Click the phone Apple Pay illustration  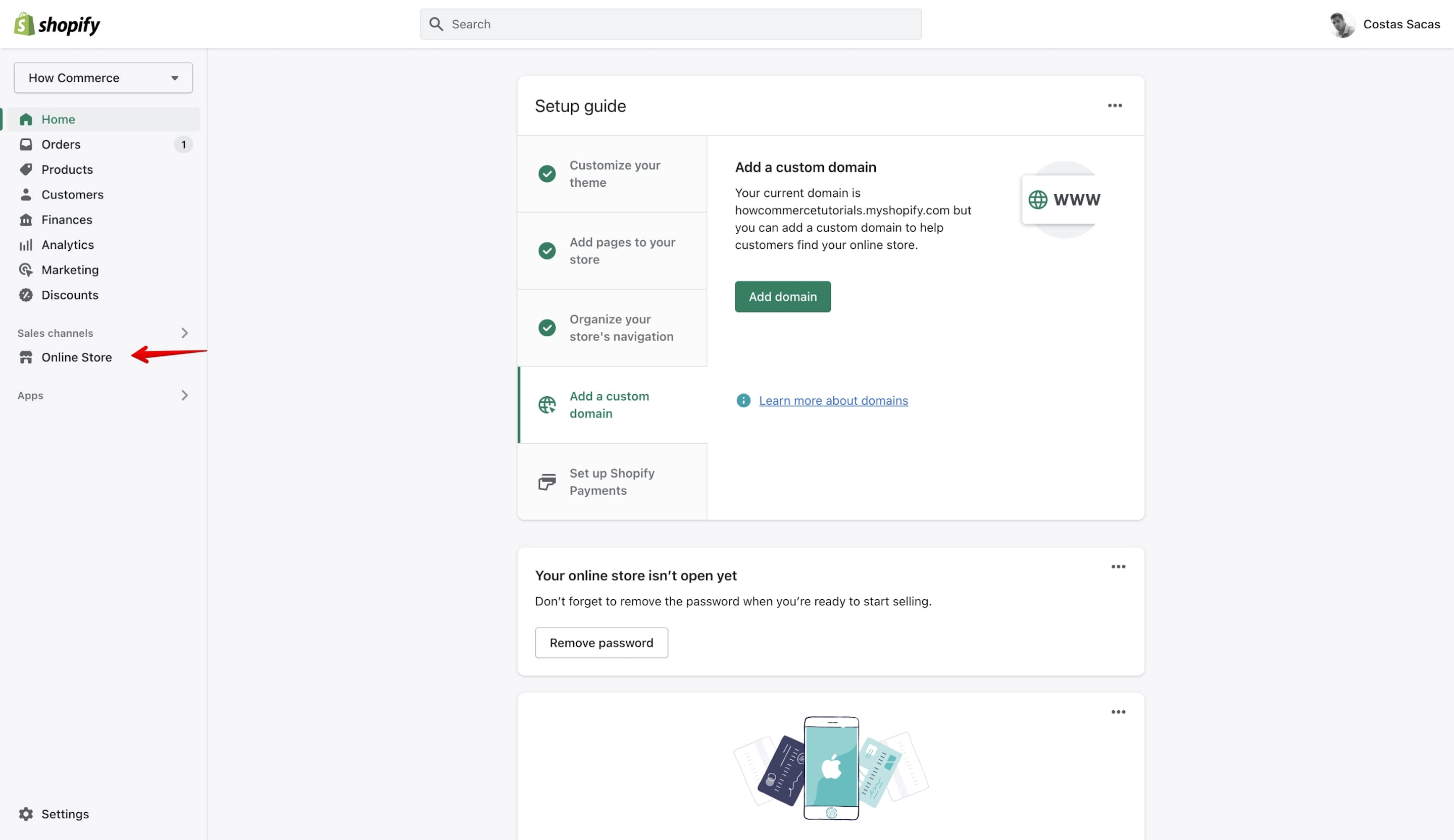pos(831,768)
